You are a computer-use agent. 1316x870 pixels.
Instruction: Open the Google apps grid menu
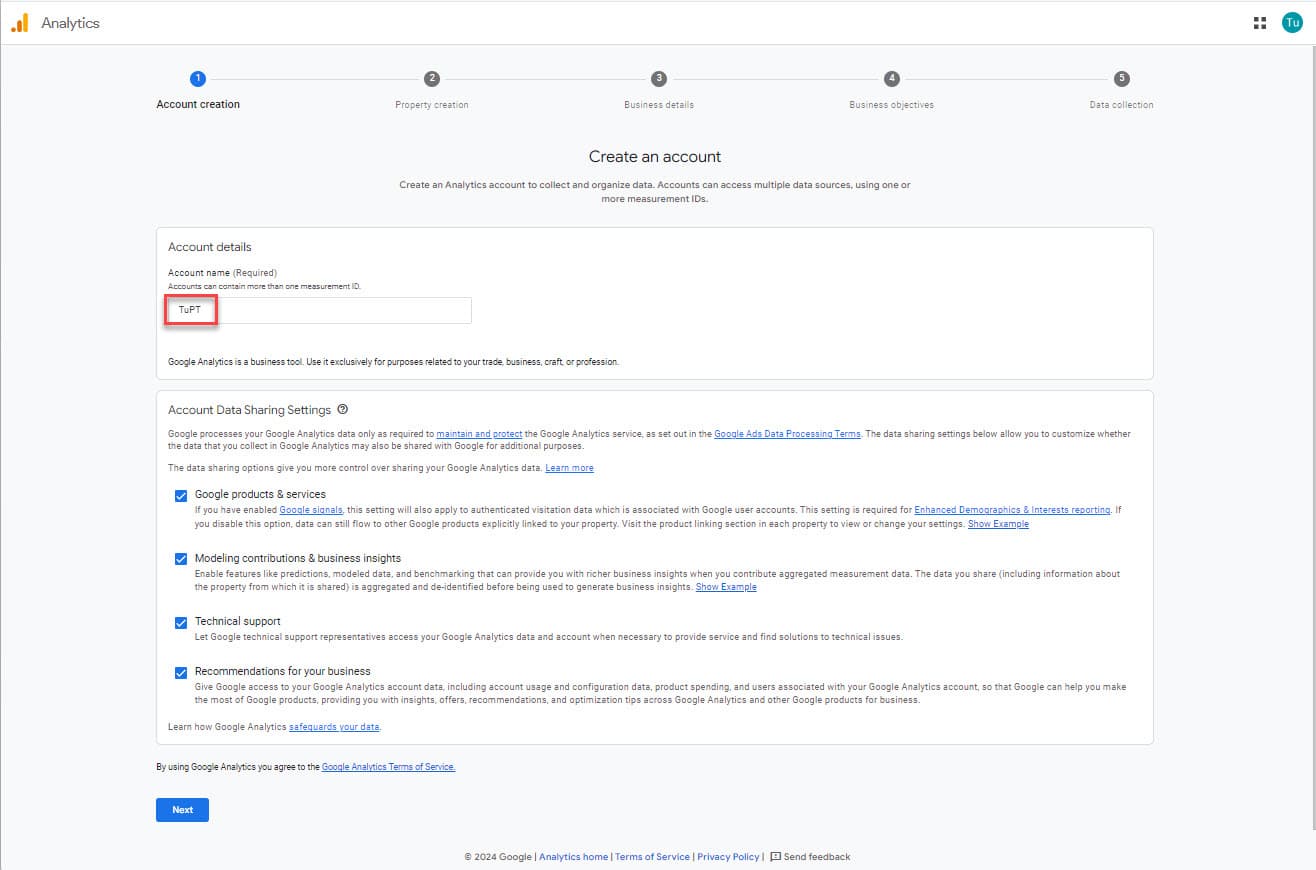pyautogui.click(x=1260, y=23)
